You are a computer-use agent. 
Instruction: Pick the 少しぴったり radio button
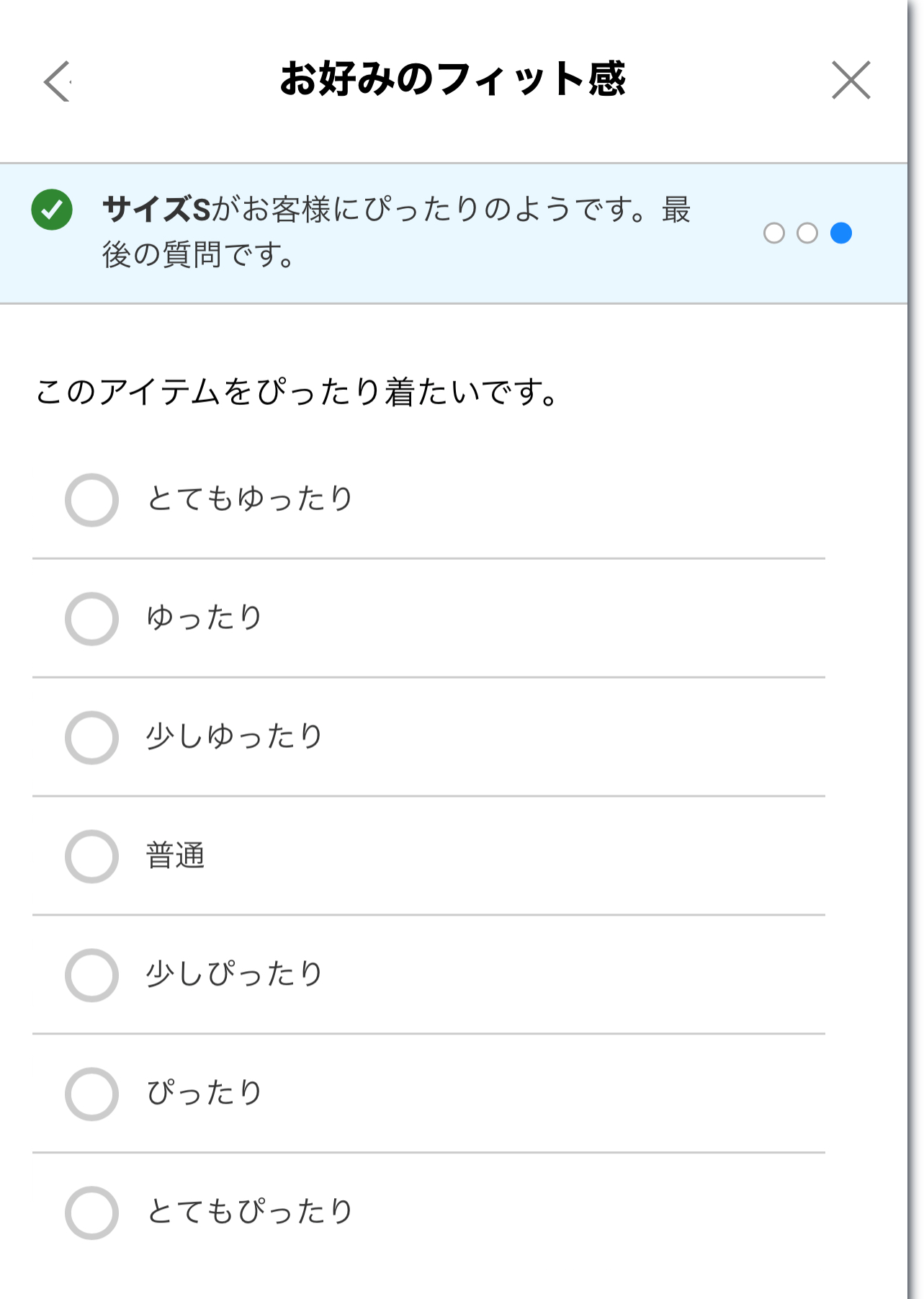[91, 976]
